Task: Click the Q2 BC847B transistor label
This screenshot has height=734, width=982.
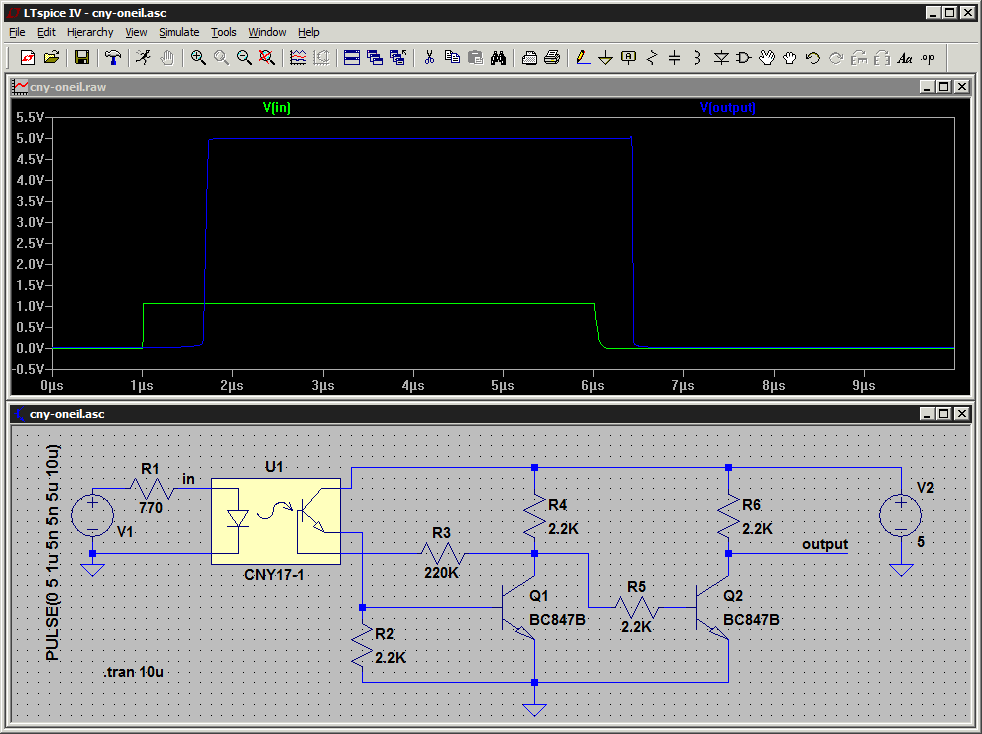Action: click(x=751, y=619)
